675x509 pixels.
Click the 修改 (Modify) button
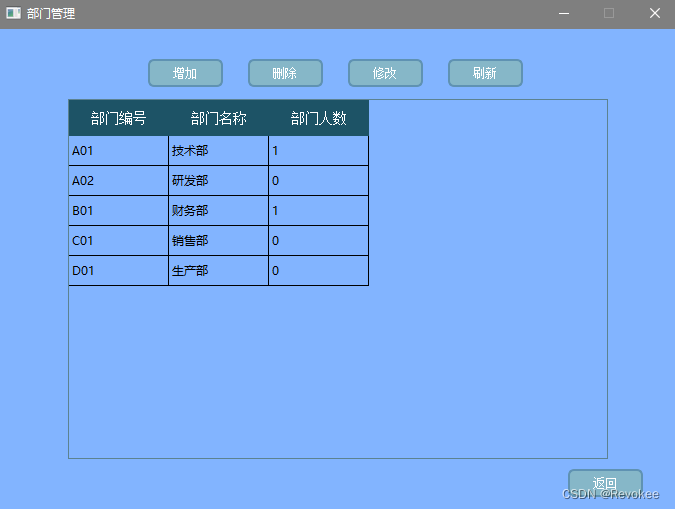385,73
